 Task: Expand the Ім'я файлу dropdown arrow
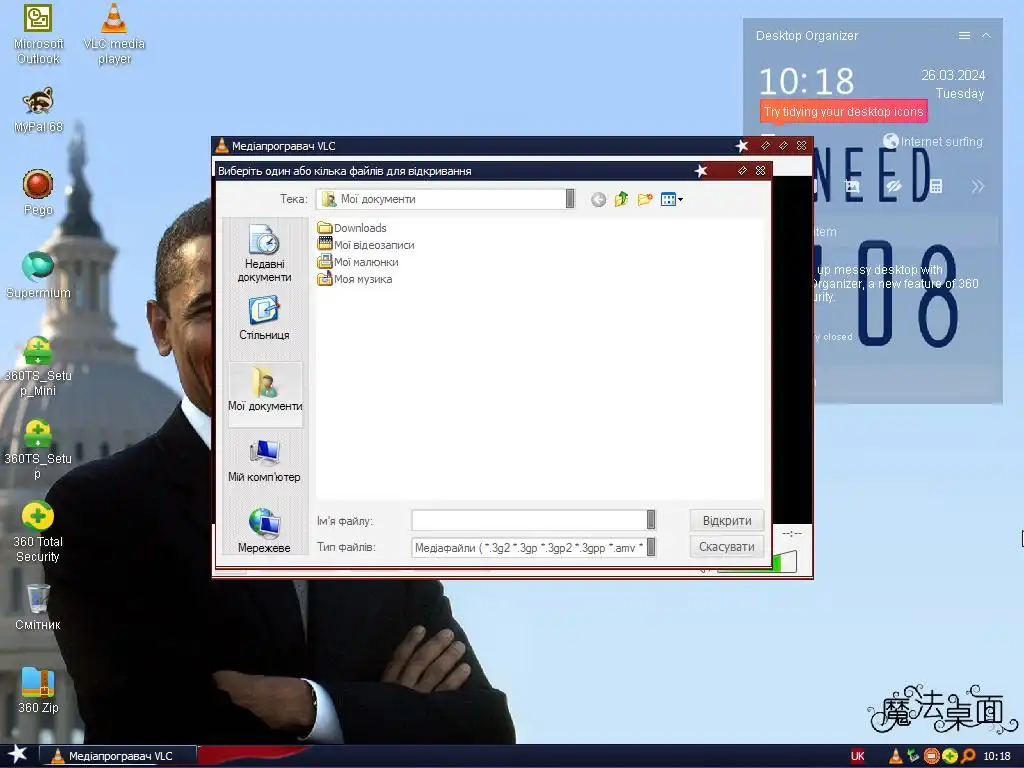(x=651, y=520)
